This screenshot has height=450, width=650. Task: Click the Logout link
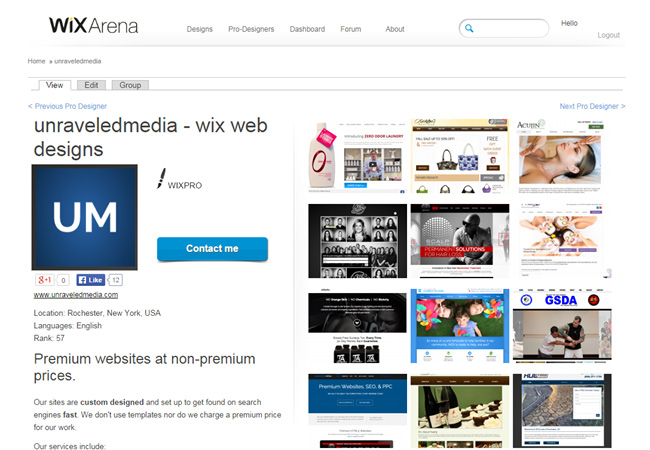tap(608, 35)
